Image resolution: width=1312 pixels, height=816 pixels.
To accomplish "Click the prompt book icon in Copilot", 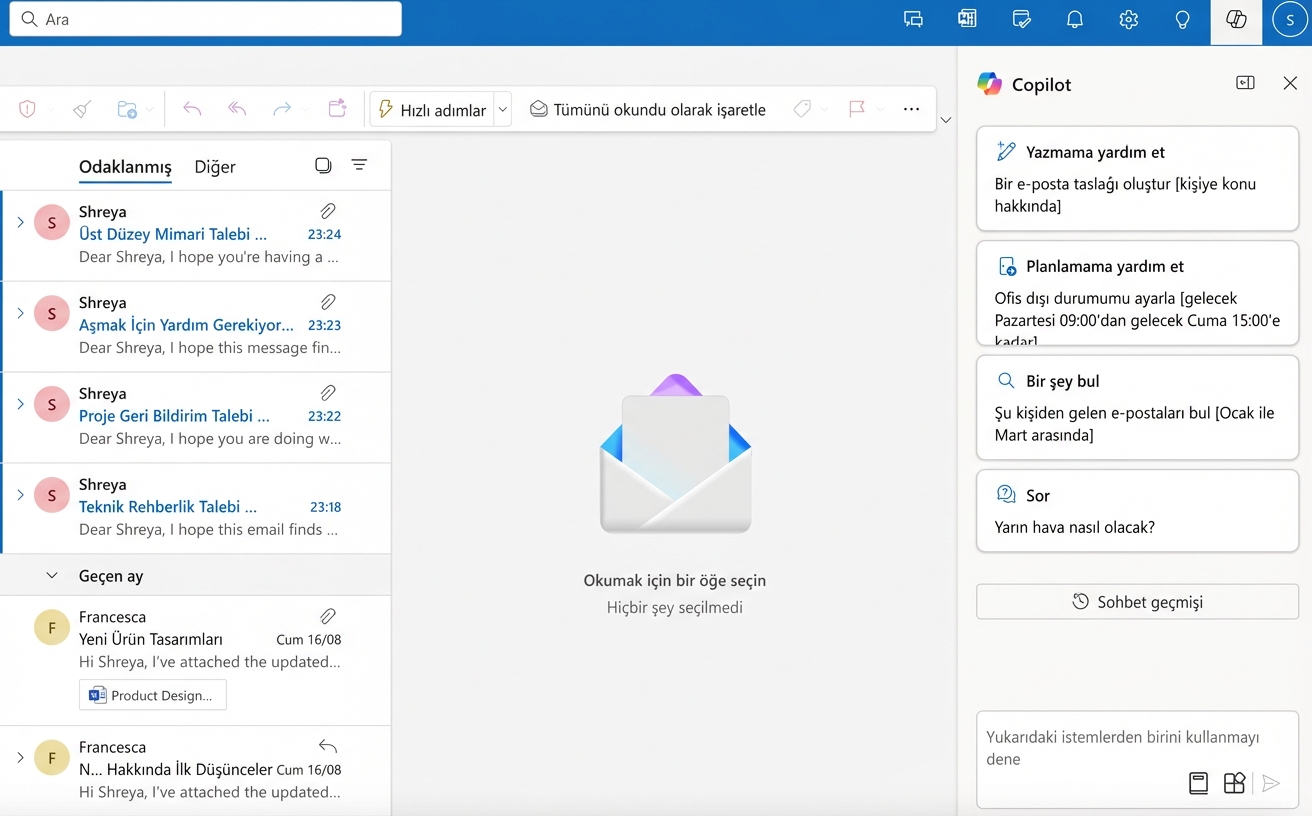I will pyautogui.click(x=1198, y=783).
